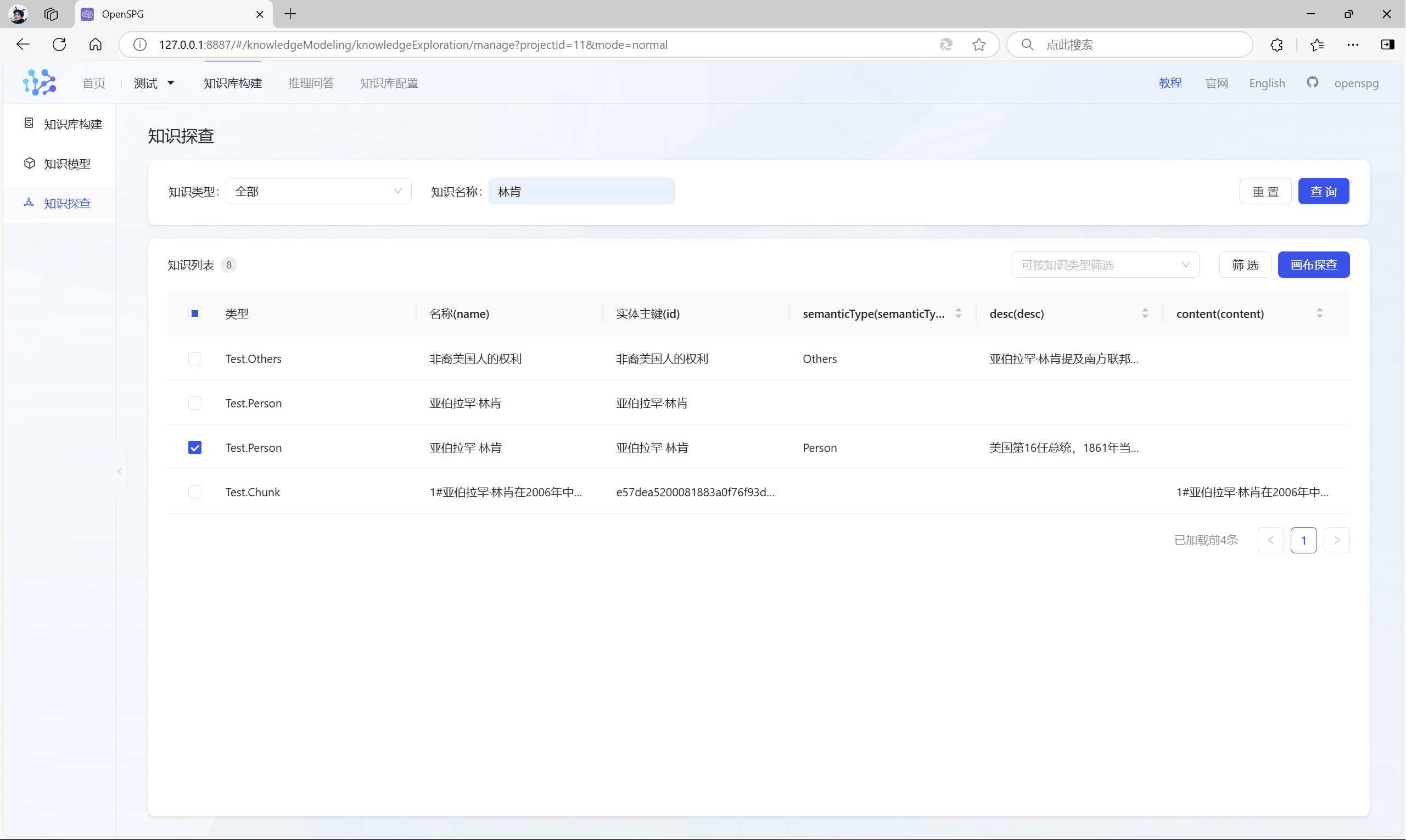Switch to the 推理问答 tab

click(311, 83)
